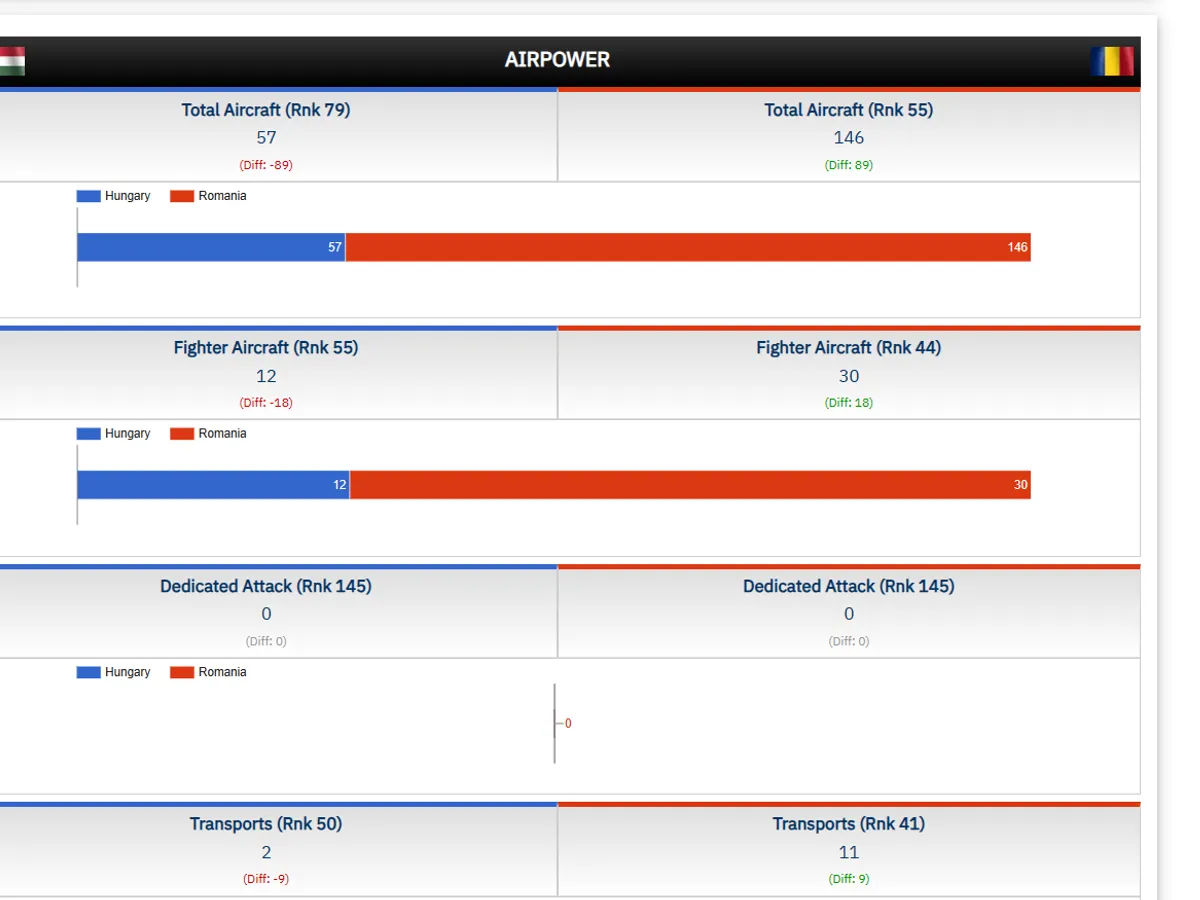
Task: Click the zero marker in Dedicated Attack chart
Action: [x=567, y=723]
